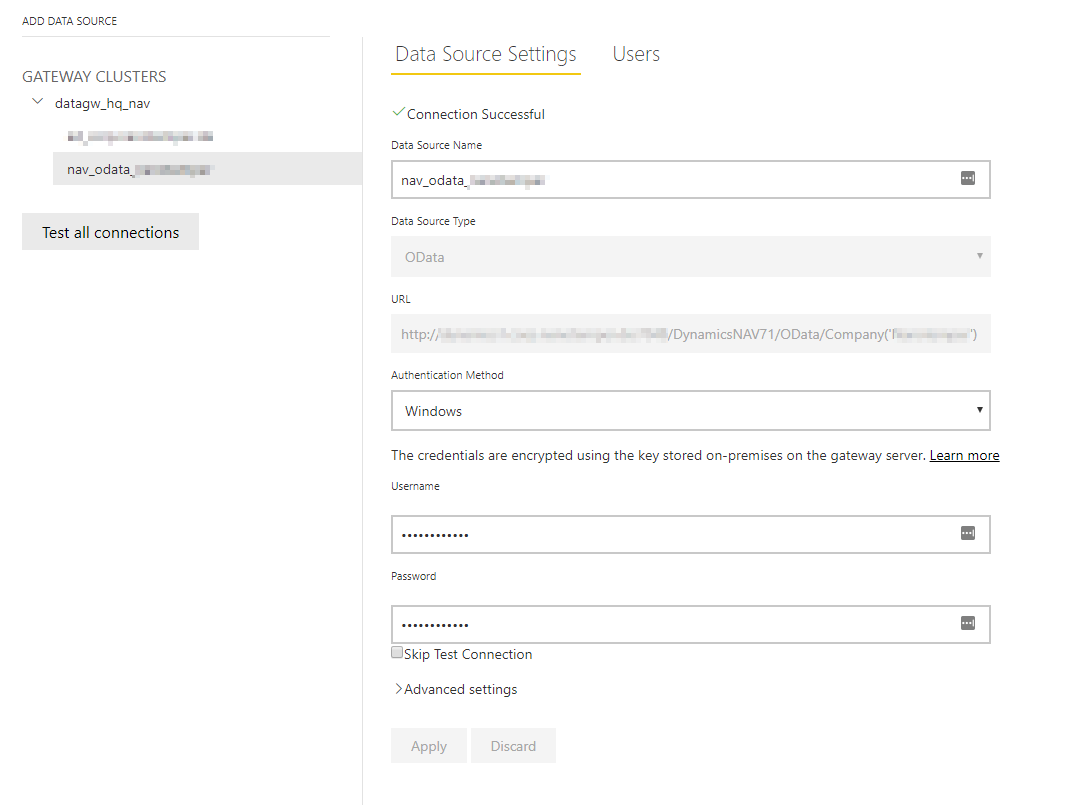This screenshot has width=1069, height=805.
Task: Select the blurred data source above nav_odata
Action: (140, 136)
